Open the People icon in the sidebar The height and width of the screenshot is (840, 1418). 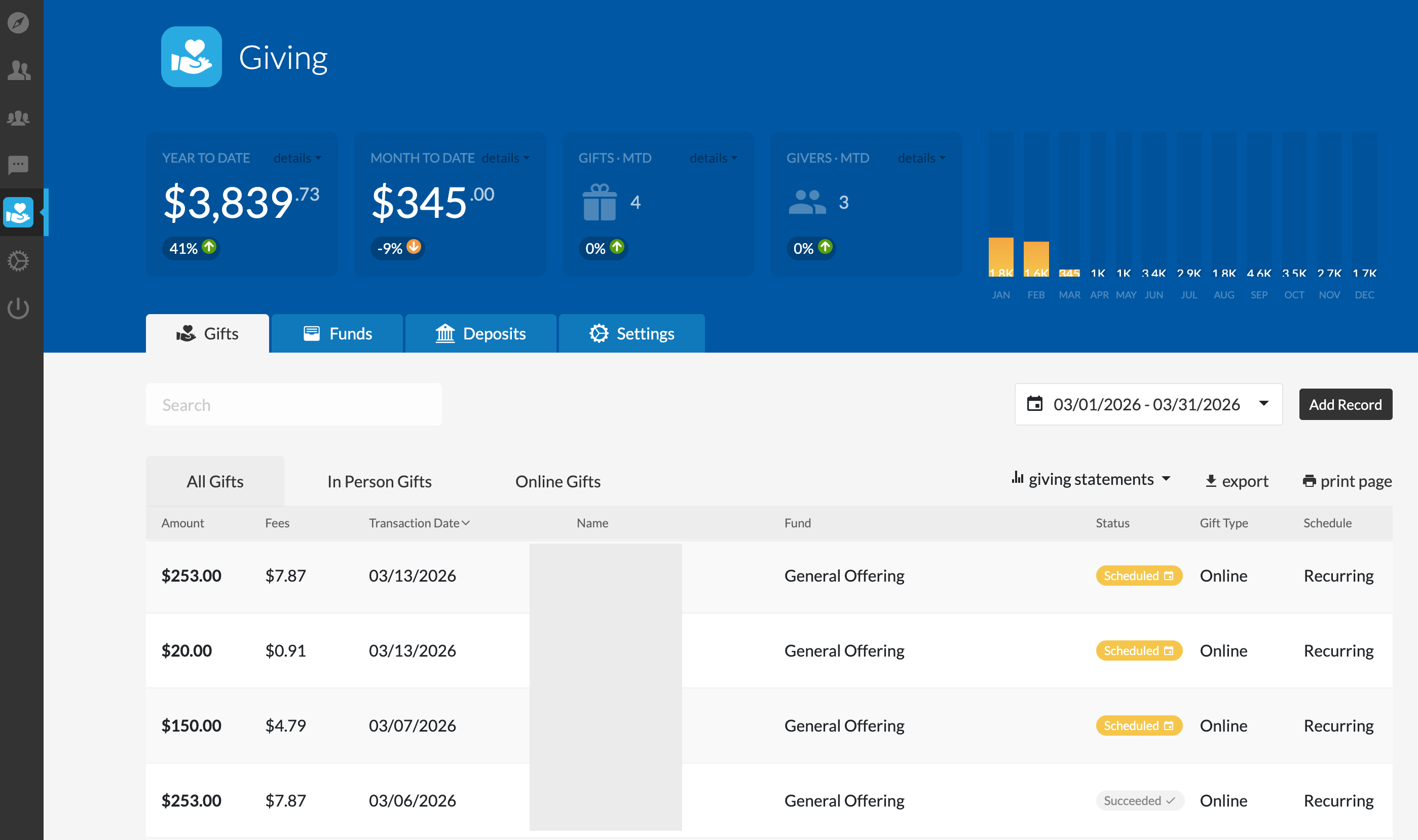[x=19, y=70]
